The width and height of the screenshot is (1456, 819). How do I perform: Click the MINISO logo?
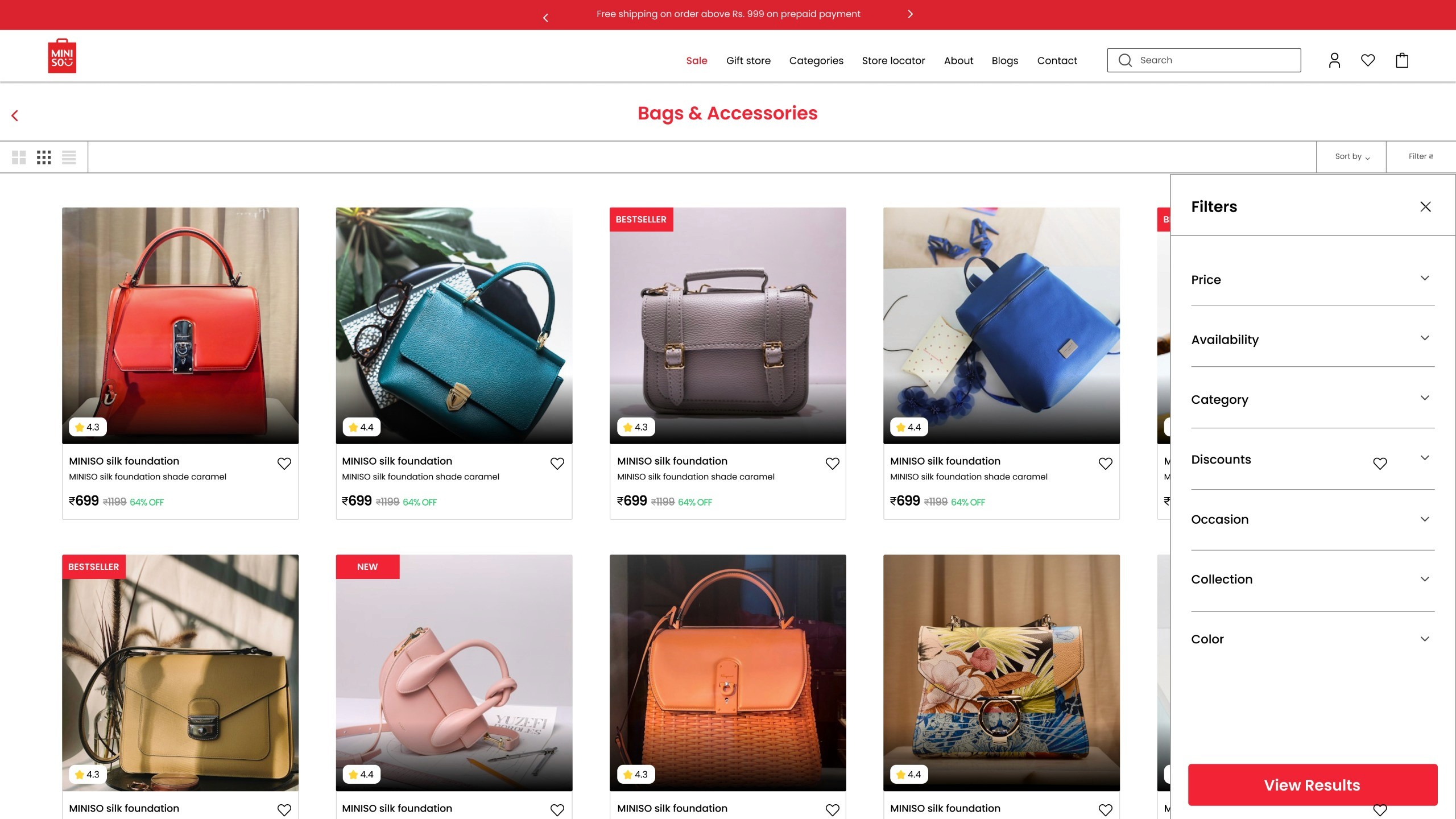pos(62,56)
